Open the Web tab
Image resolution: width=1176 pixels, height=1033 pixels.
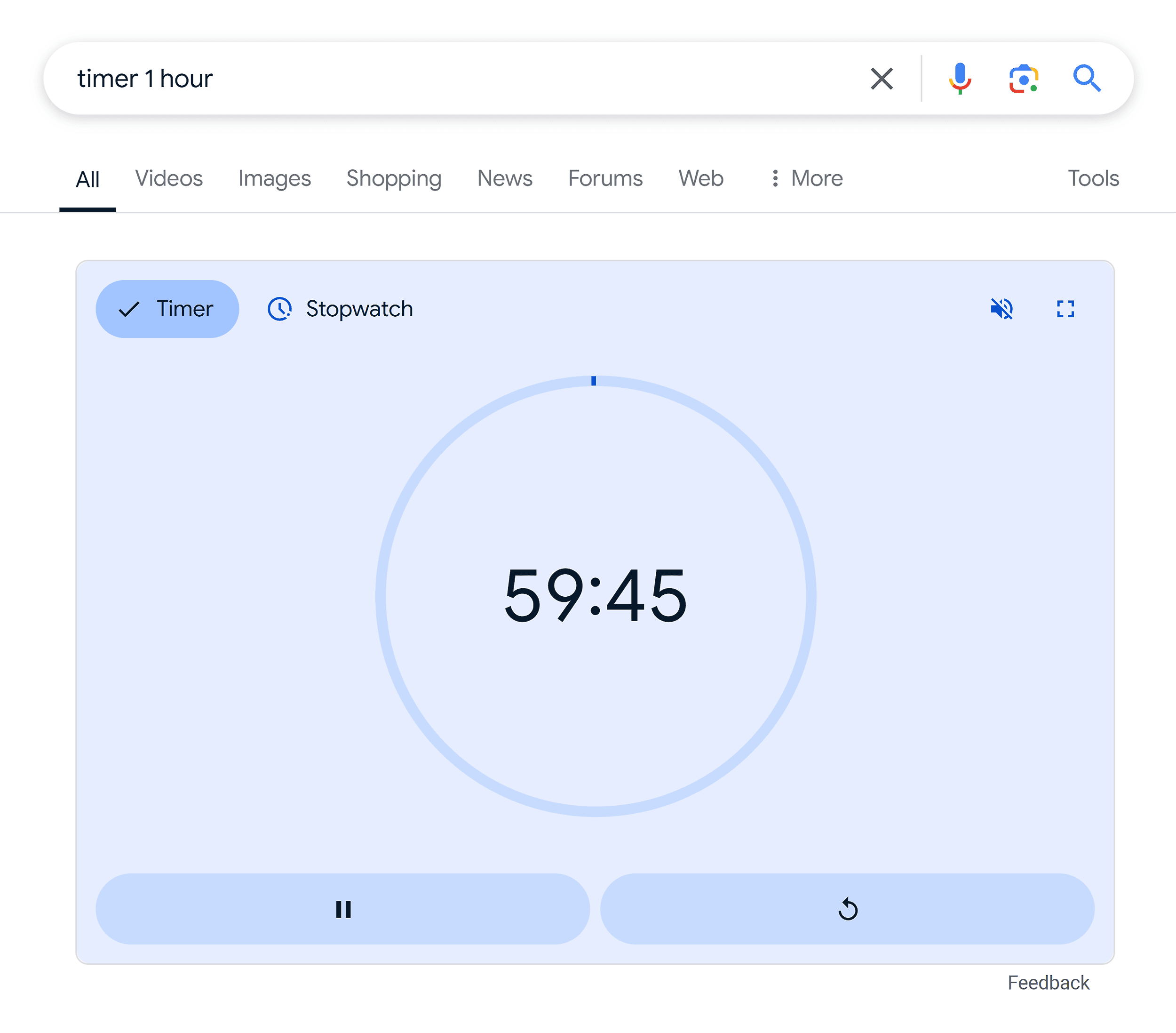(x=701, y=178)
